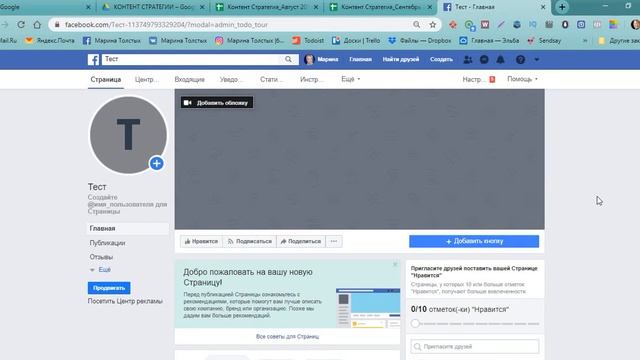Close the welcome banner with X
The height and width of the screenshot is (360, 640).
(x=395, y=264)
